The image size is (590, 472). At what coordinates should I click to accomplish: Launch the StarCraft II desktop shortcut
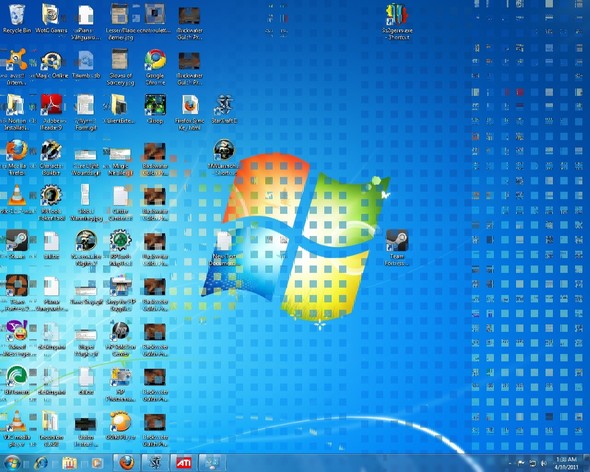tap(224, 110)
